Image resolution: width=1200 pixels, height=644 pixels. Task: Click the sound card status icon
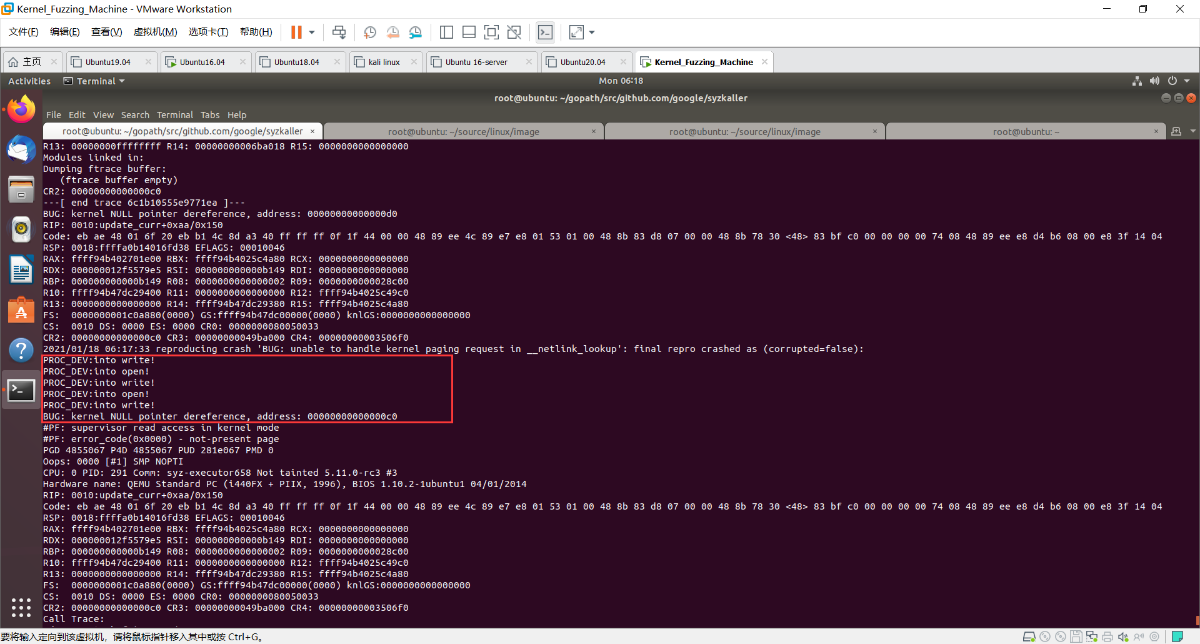1123,636
